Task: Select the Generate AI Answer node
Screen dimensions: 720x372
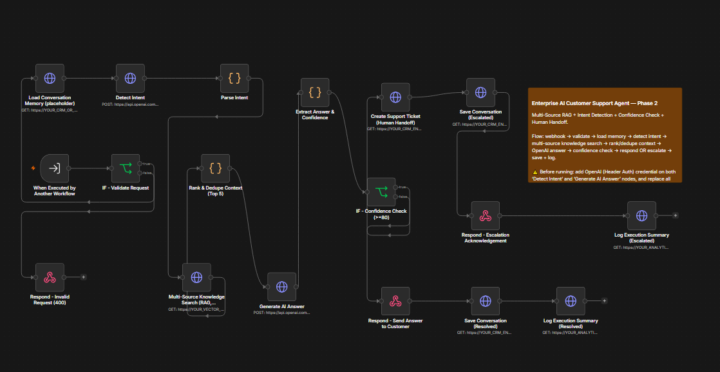Action: pos(281,287)
